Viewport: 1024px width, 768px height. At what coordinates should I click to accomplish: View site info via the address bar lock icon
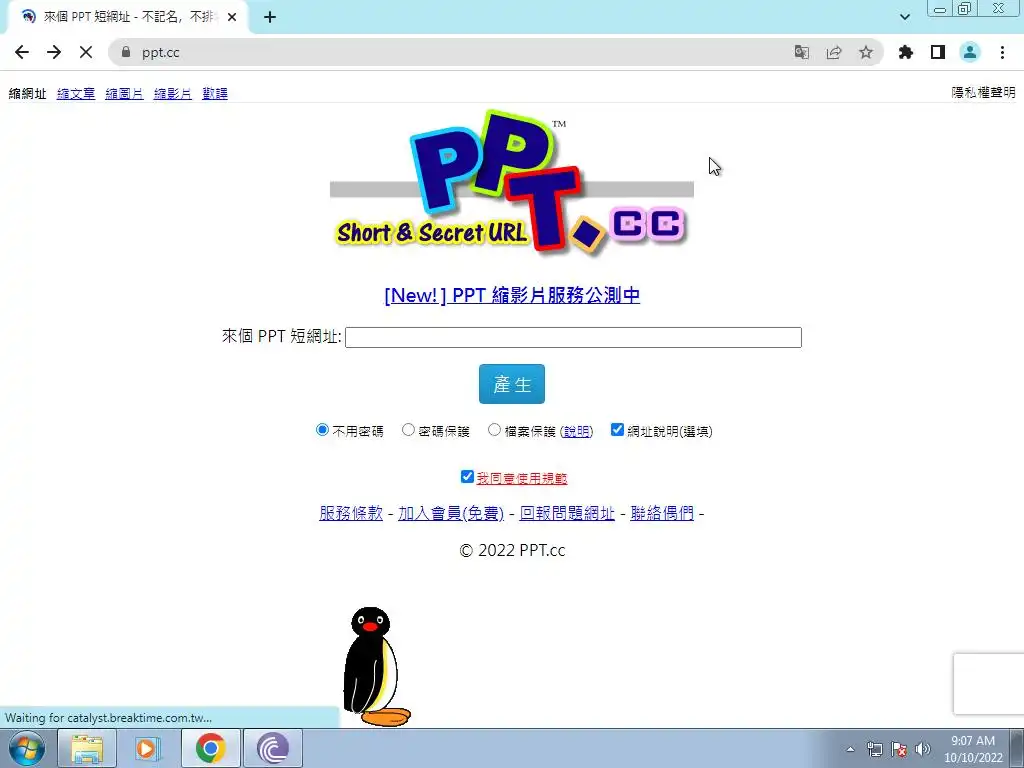pyautogui.click(x=126, y=52)
